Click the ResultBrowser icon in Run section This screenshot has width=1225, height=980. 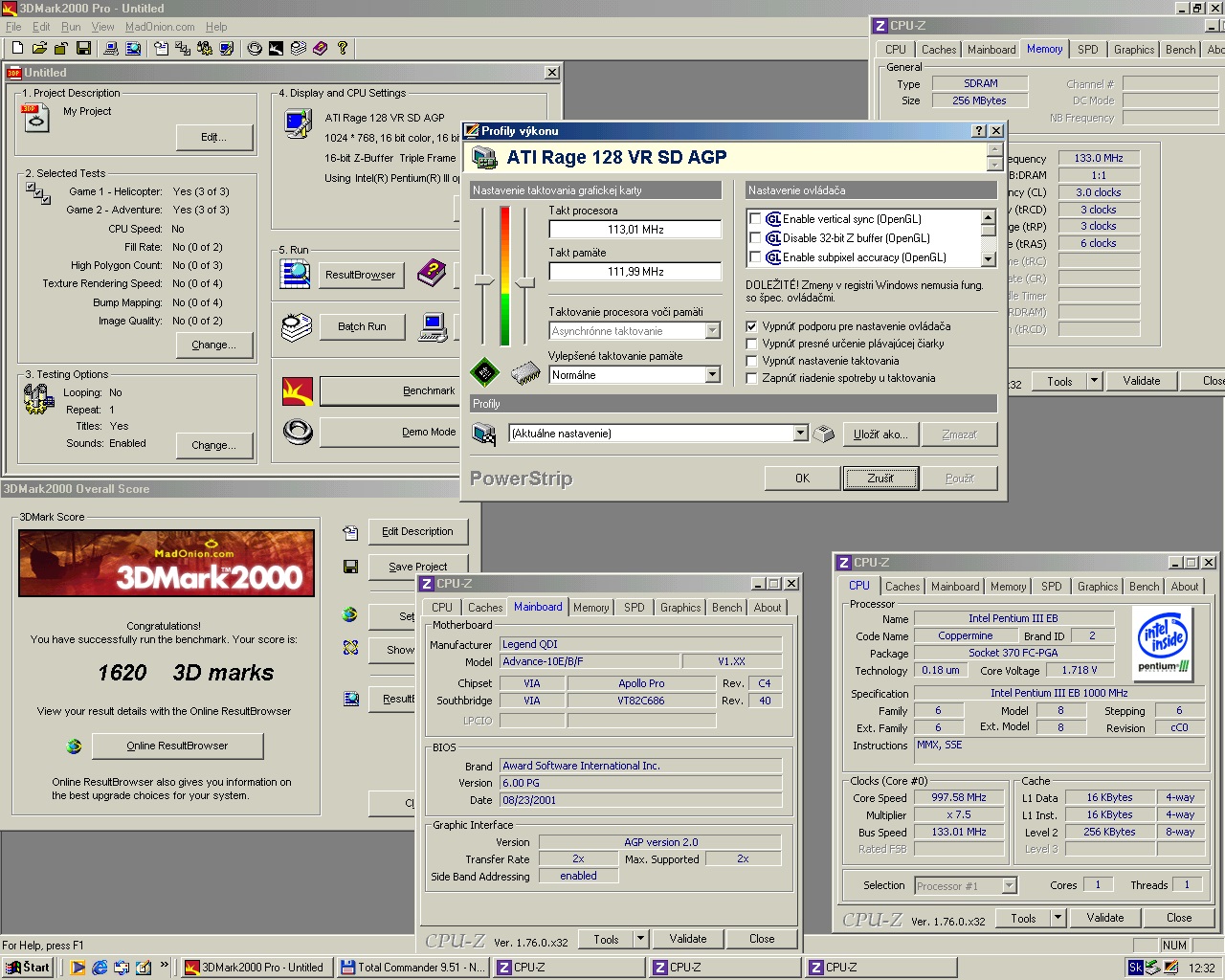tap(295, 274)
